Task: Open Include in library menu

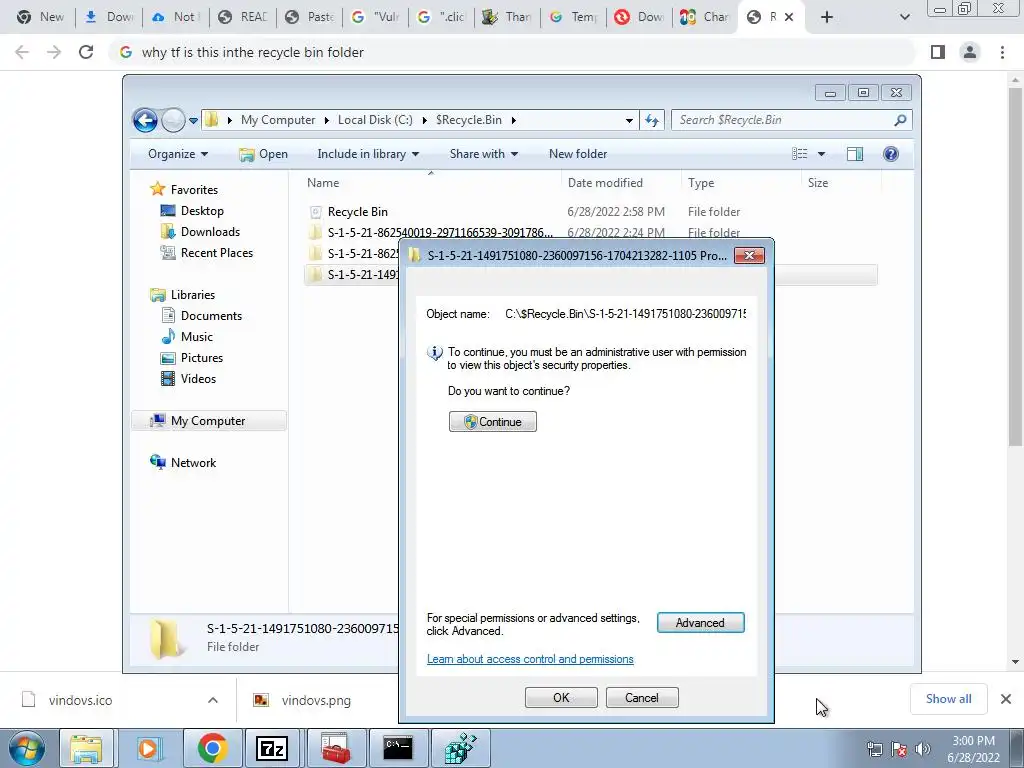Action: [368, 154]
